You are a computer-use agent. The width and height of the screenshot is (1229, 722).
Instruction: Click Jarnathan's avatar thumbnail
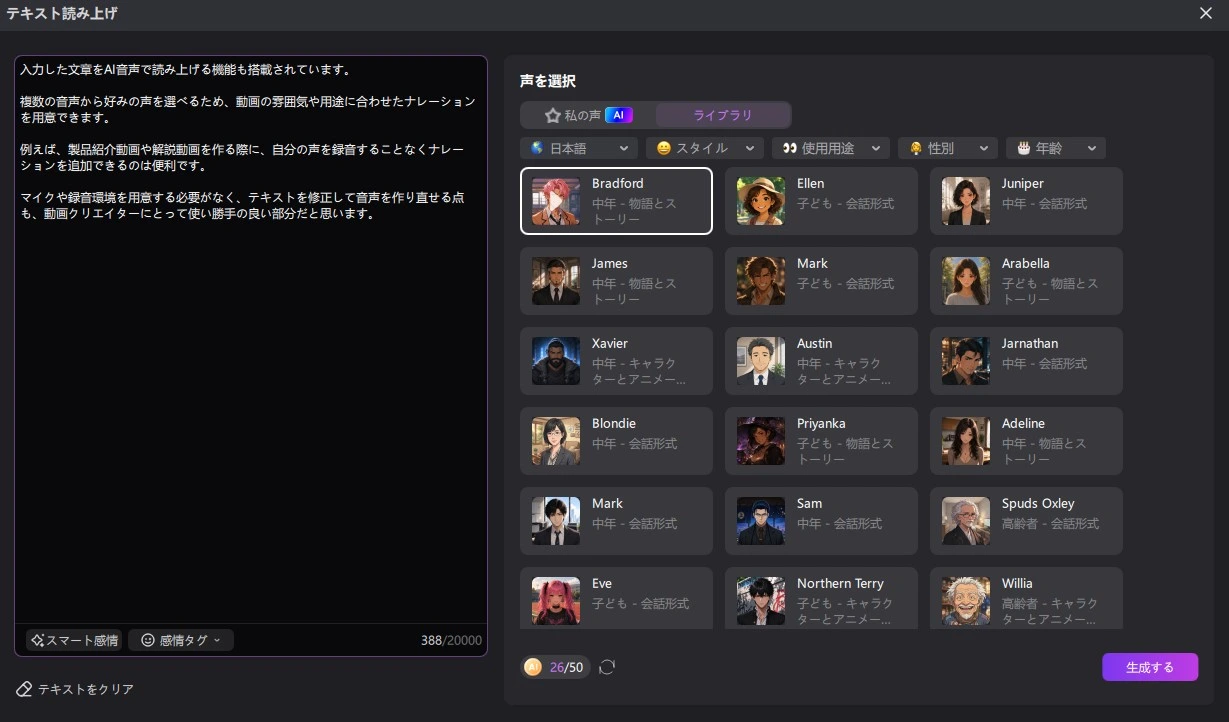966,361
